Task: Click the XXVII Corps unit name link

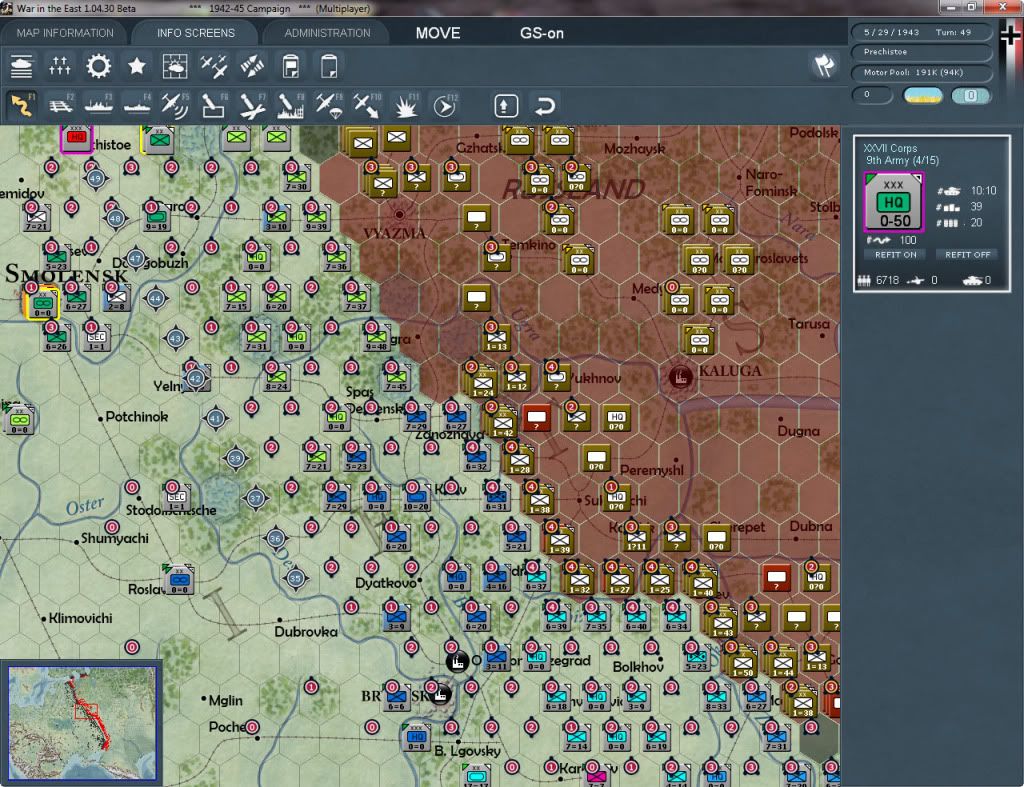Action: 889,148
